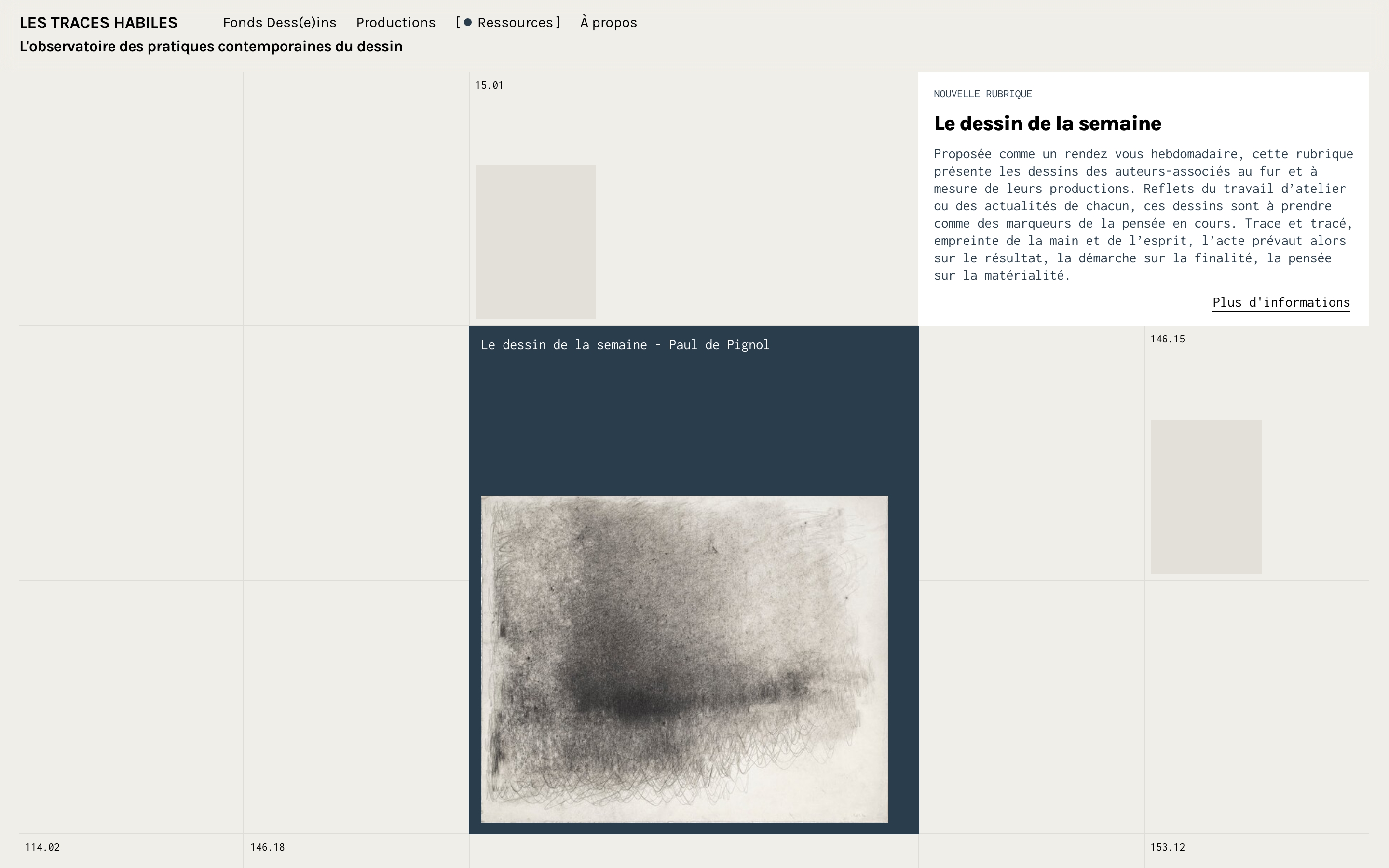The width and height of the screenshot is (1389, 868).
Task: Click the Plus d'informations link
Action: 1280,302
